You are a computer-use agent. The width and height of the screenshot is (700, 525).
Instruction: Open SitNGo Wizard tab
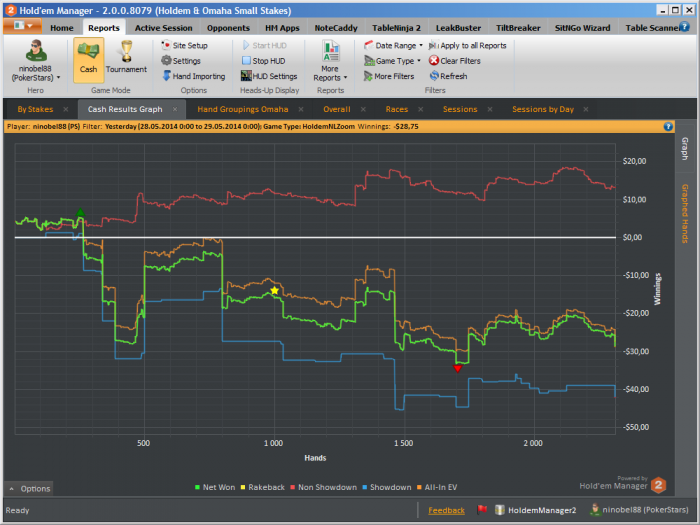(x=582, y=28)
